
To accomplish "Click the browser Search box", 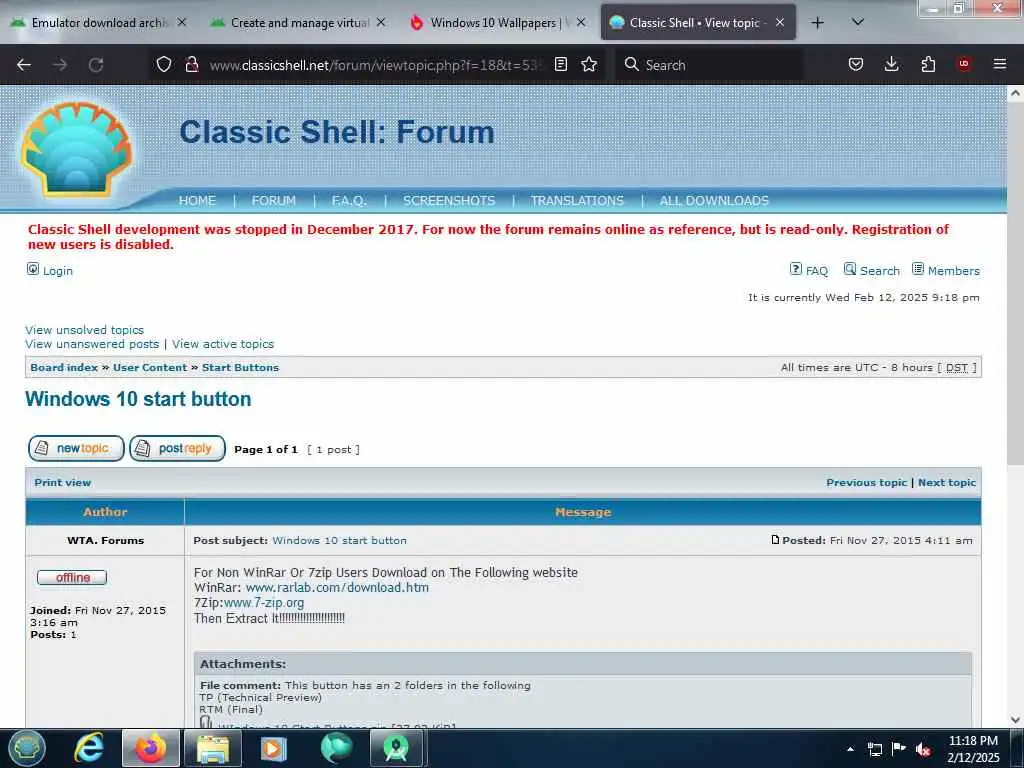I will tap(710, 65).
